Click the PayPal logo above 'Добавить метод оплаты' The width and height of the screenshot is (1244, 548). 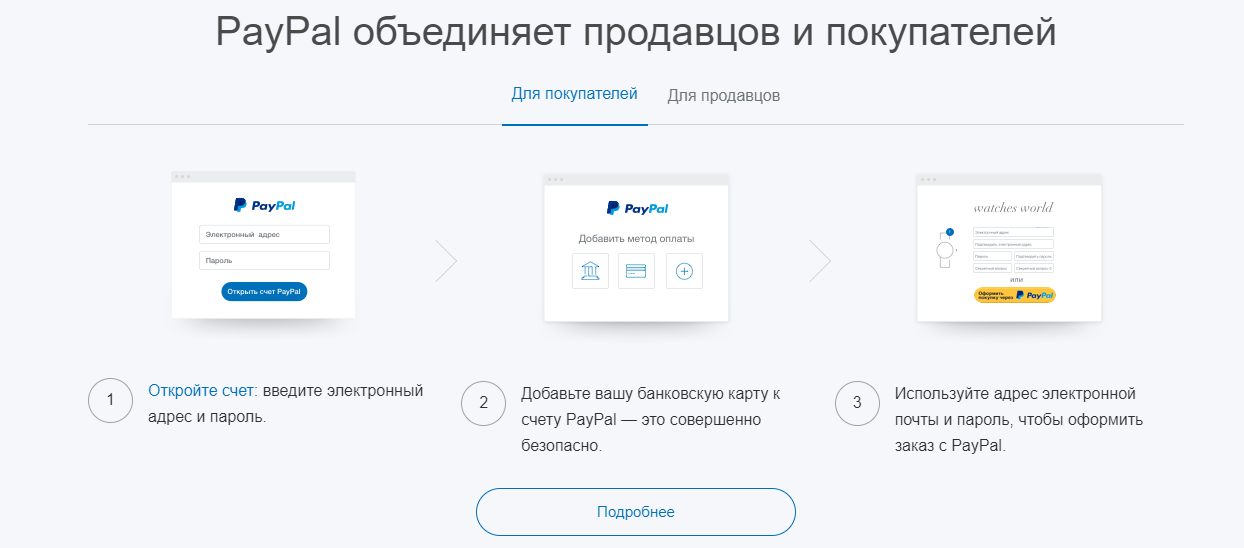coord(636,209)
